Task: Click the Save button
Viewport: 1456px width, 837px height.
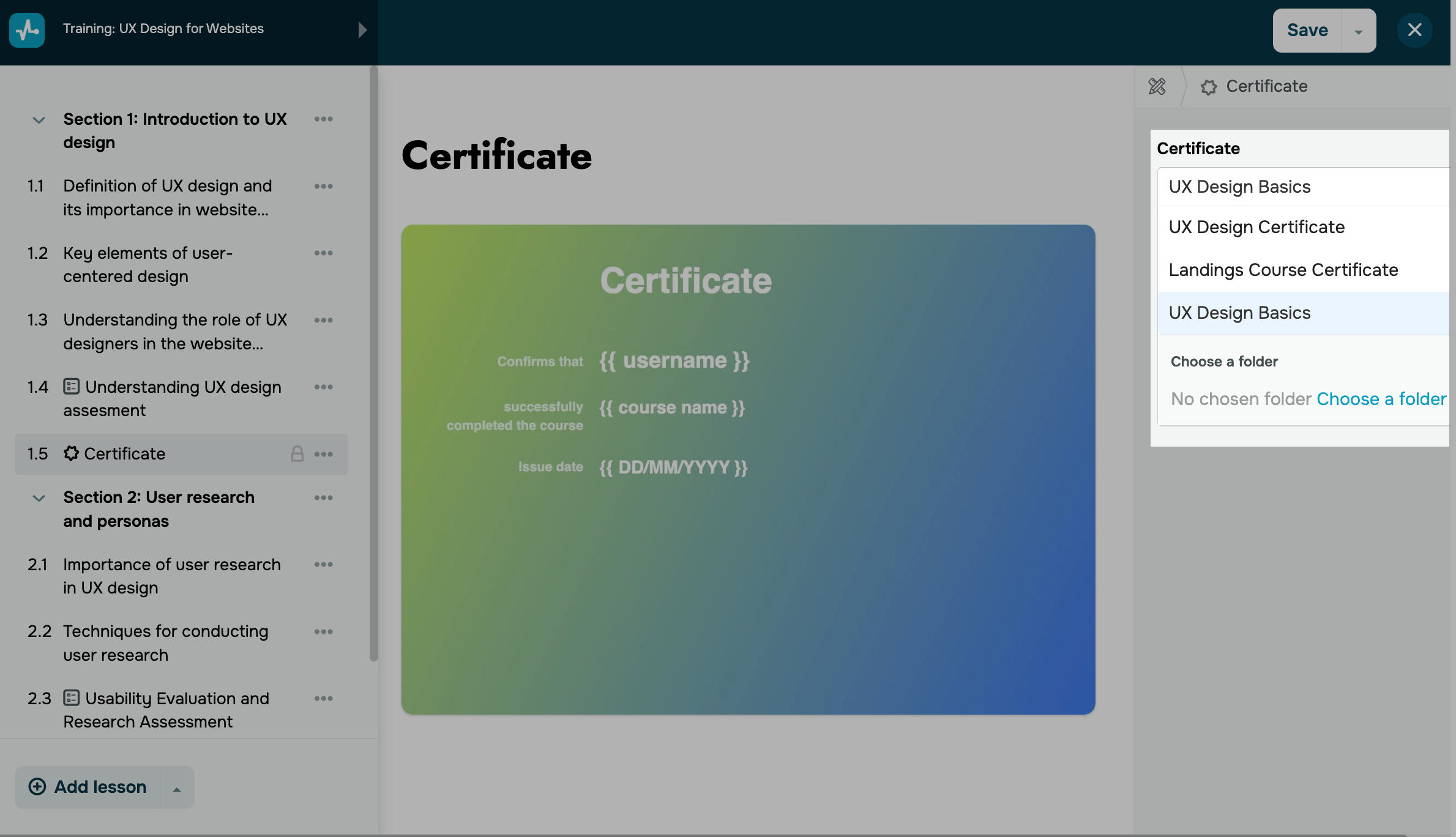Action: (1307, 30)
